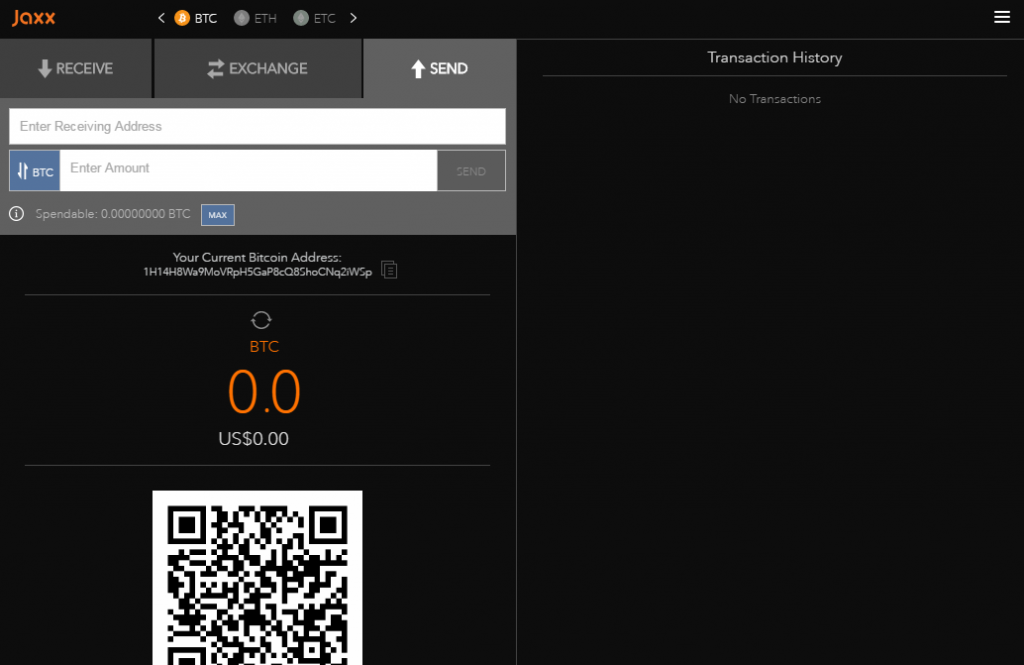Click the No Transactions message
The image size is (1024, 665).
click(x=775, y=99)
